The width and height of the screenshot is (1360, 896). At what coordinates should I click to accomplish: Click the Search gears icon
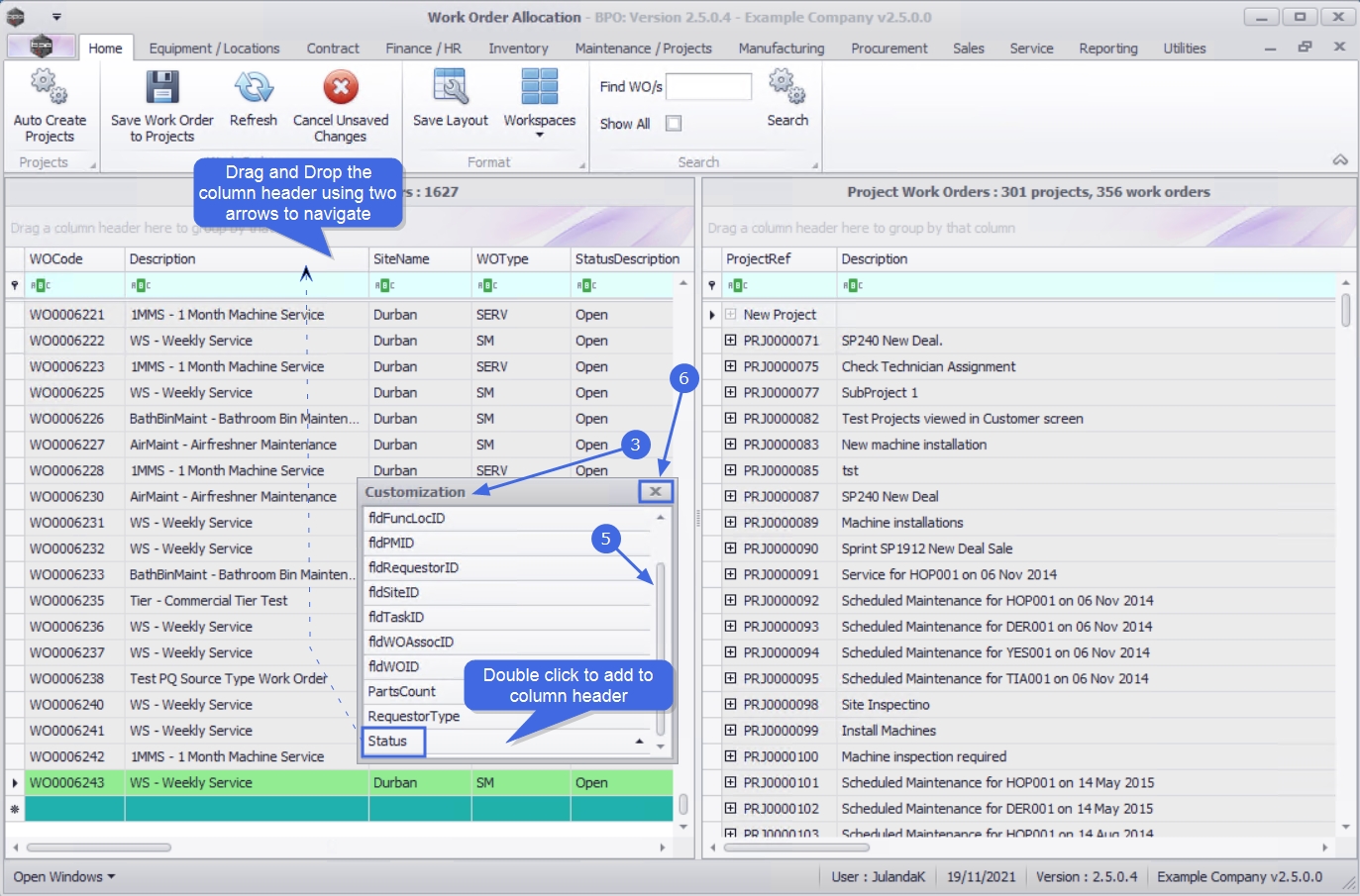786,88
